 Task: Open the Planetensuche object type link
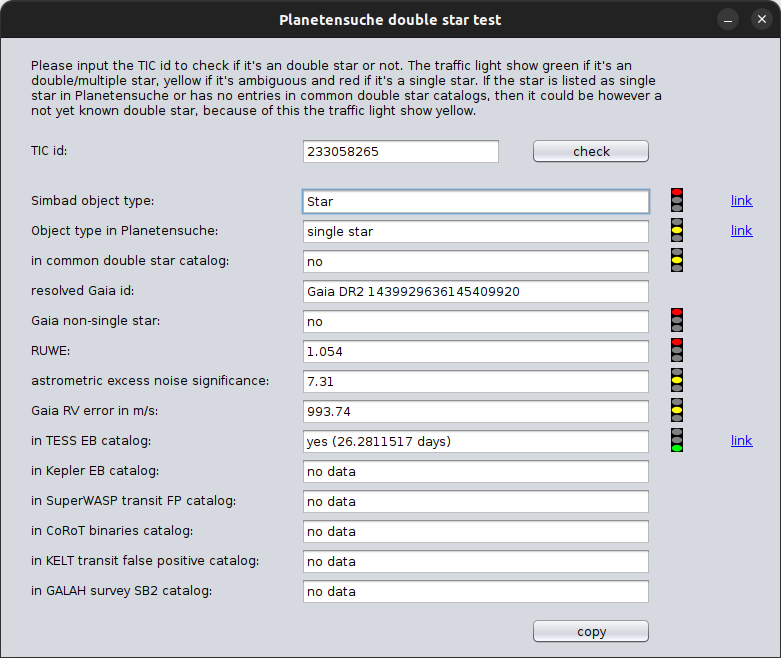pyautogui.click(x=741, y=231)
